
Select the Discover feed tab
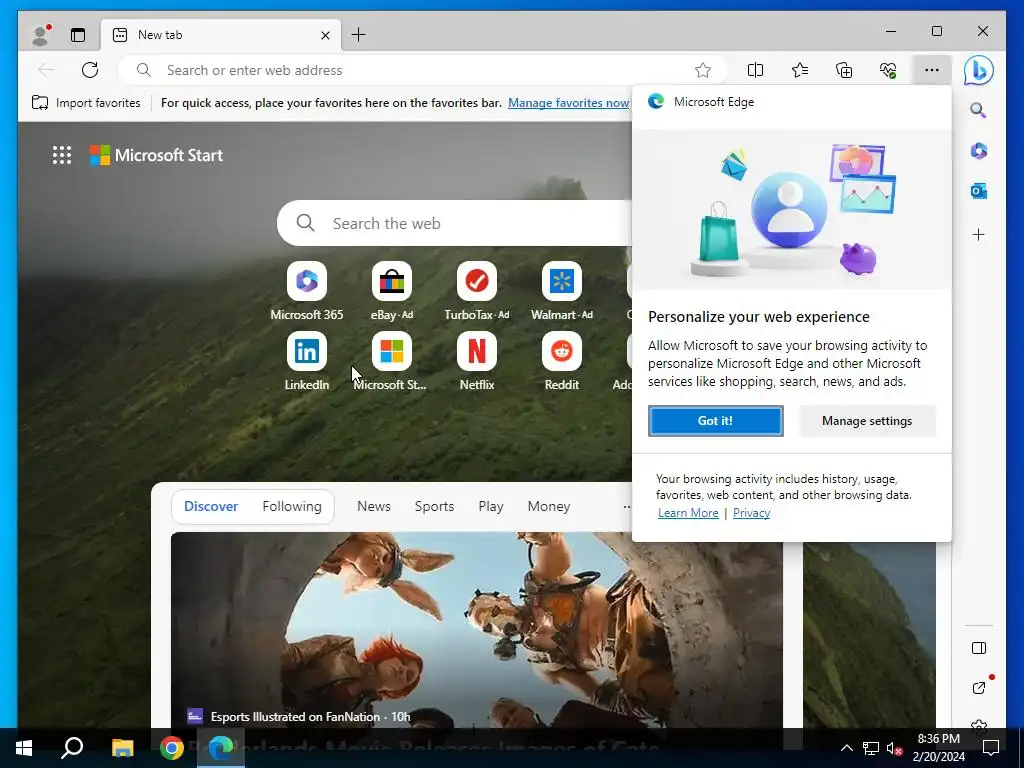coord(211,506)
